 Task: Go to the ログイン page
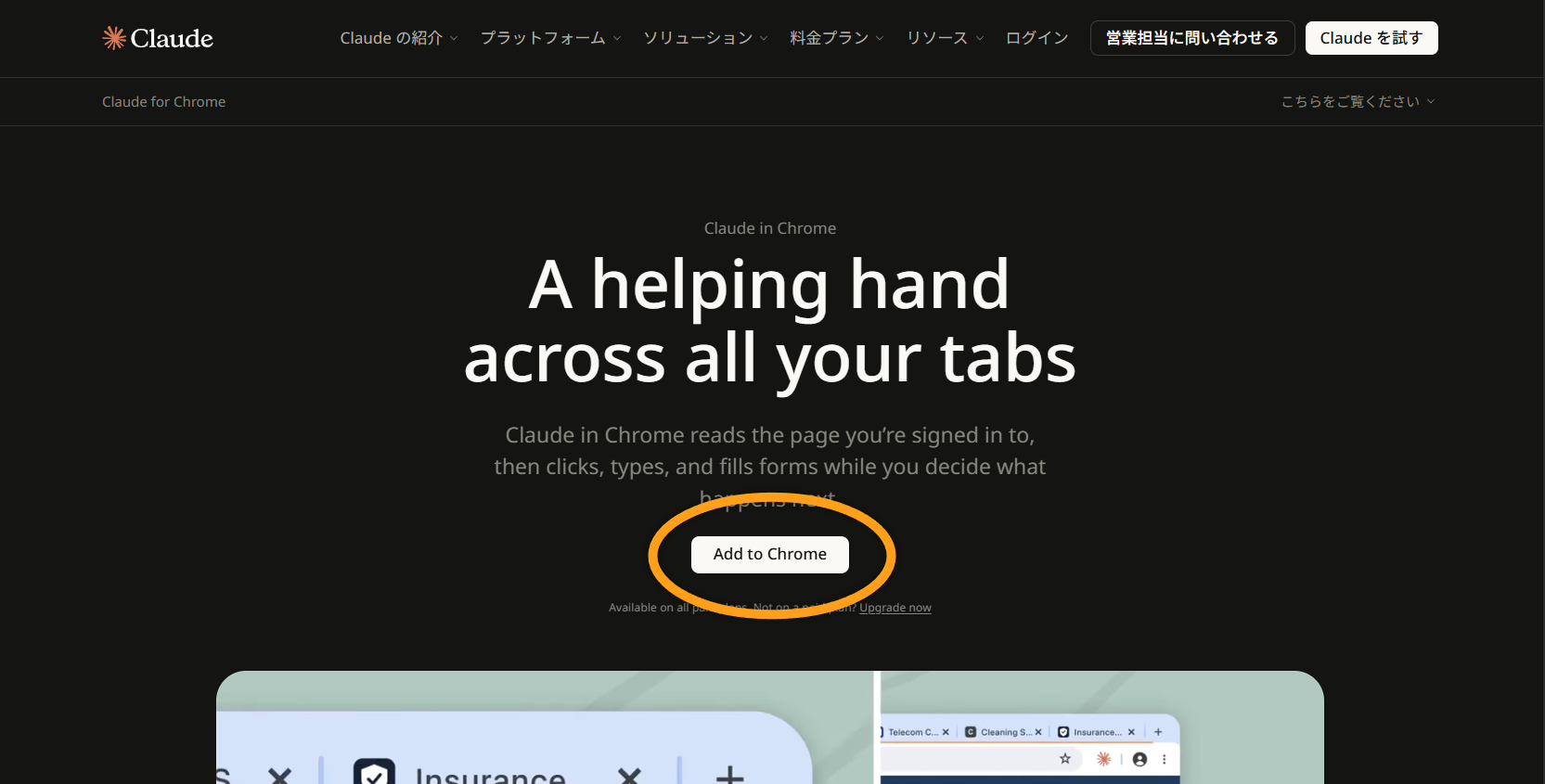point(1037,38)
